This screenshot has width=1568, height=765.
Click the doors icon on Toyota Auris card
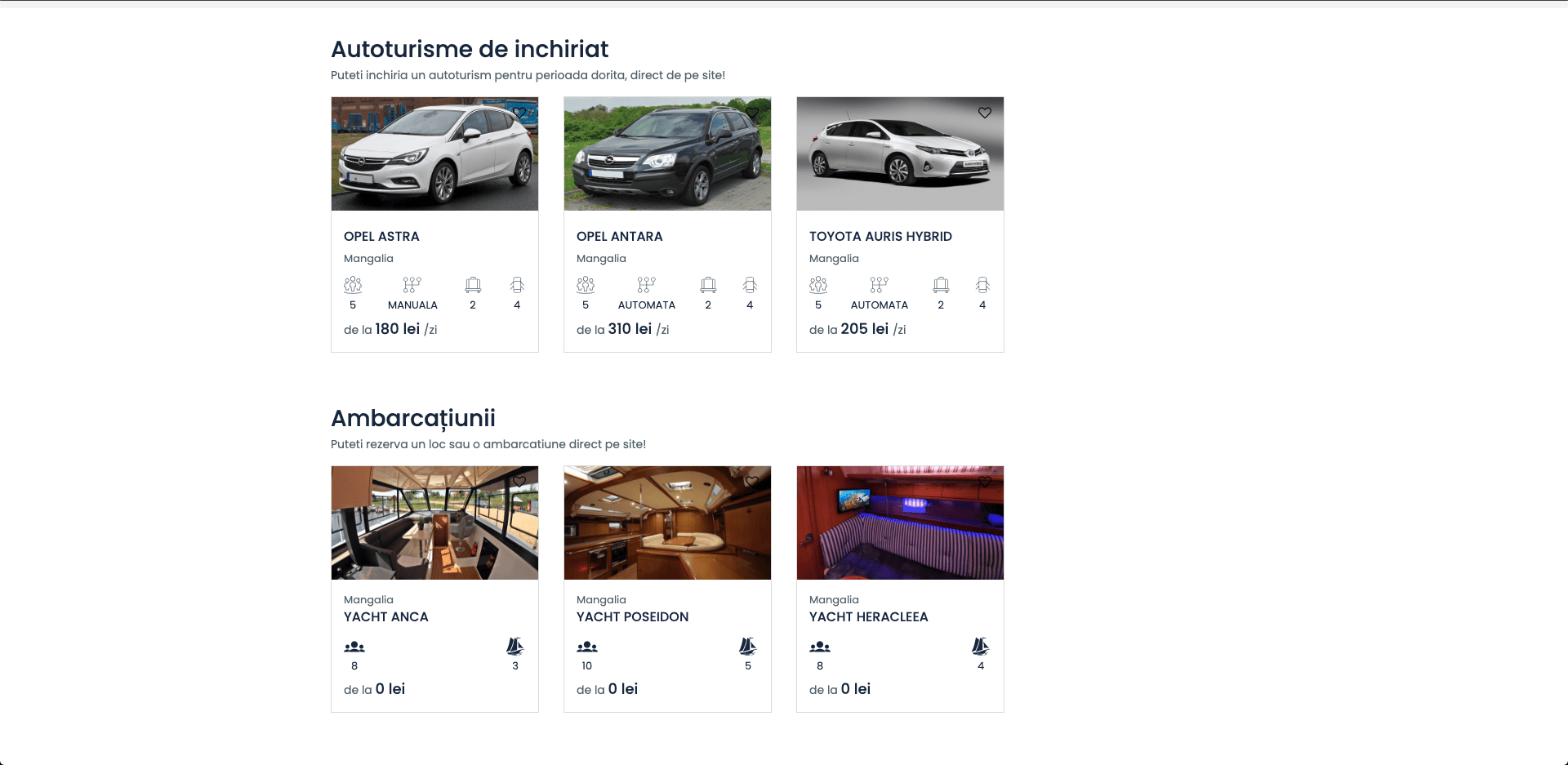(x=982, y=285)
